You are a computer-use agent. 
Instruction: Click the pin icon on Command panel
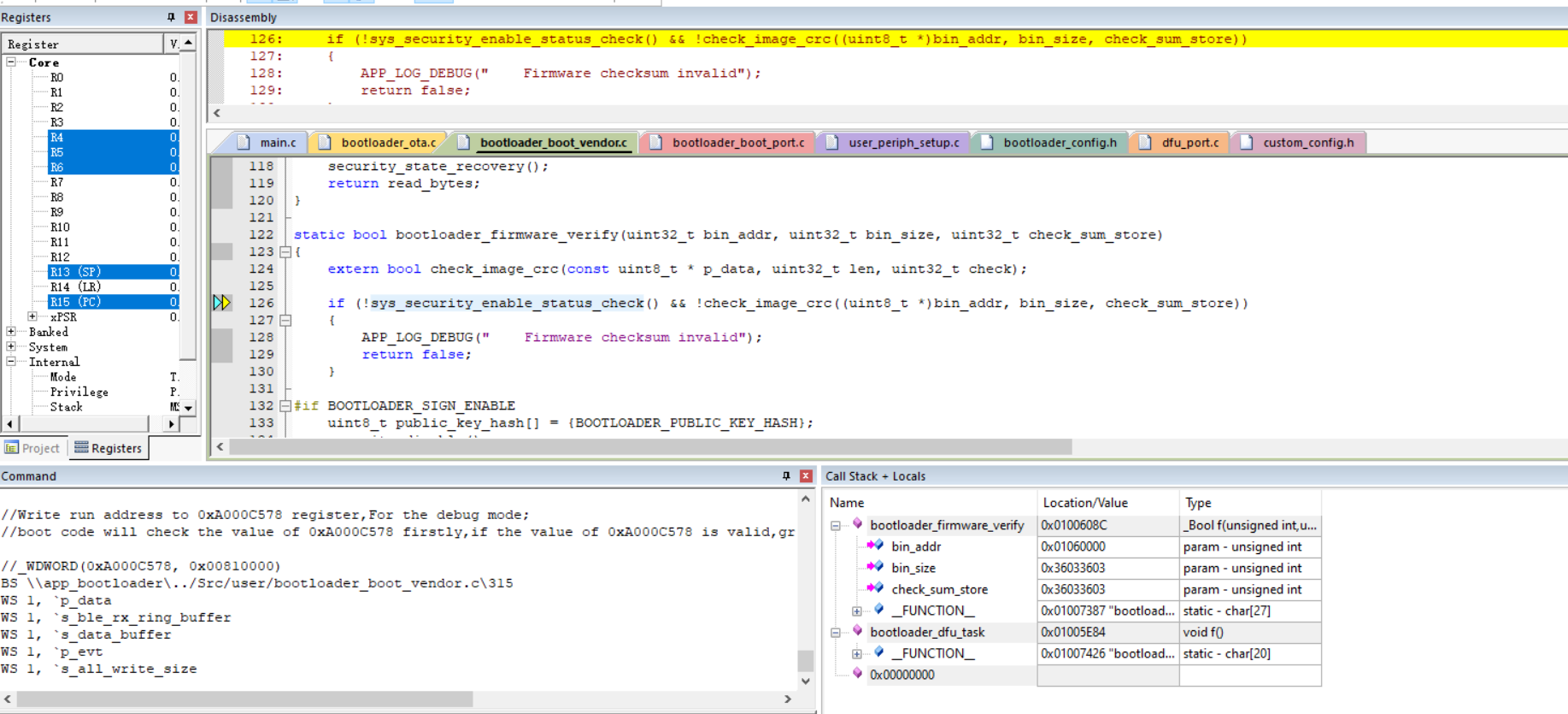786,476
